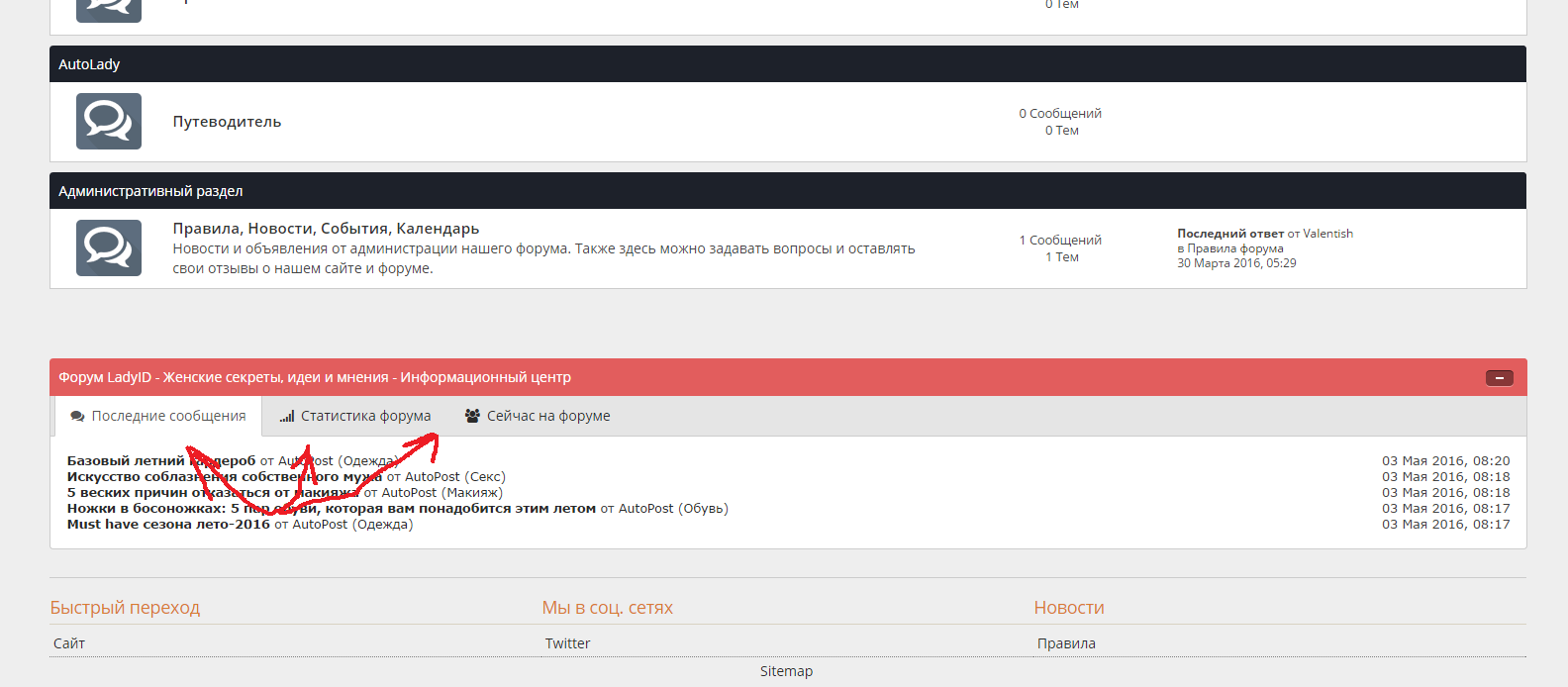1568x687 pixels.
Task: Click the Форум LadyID information center title
Action: [315, 378]
